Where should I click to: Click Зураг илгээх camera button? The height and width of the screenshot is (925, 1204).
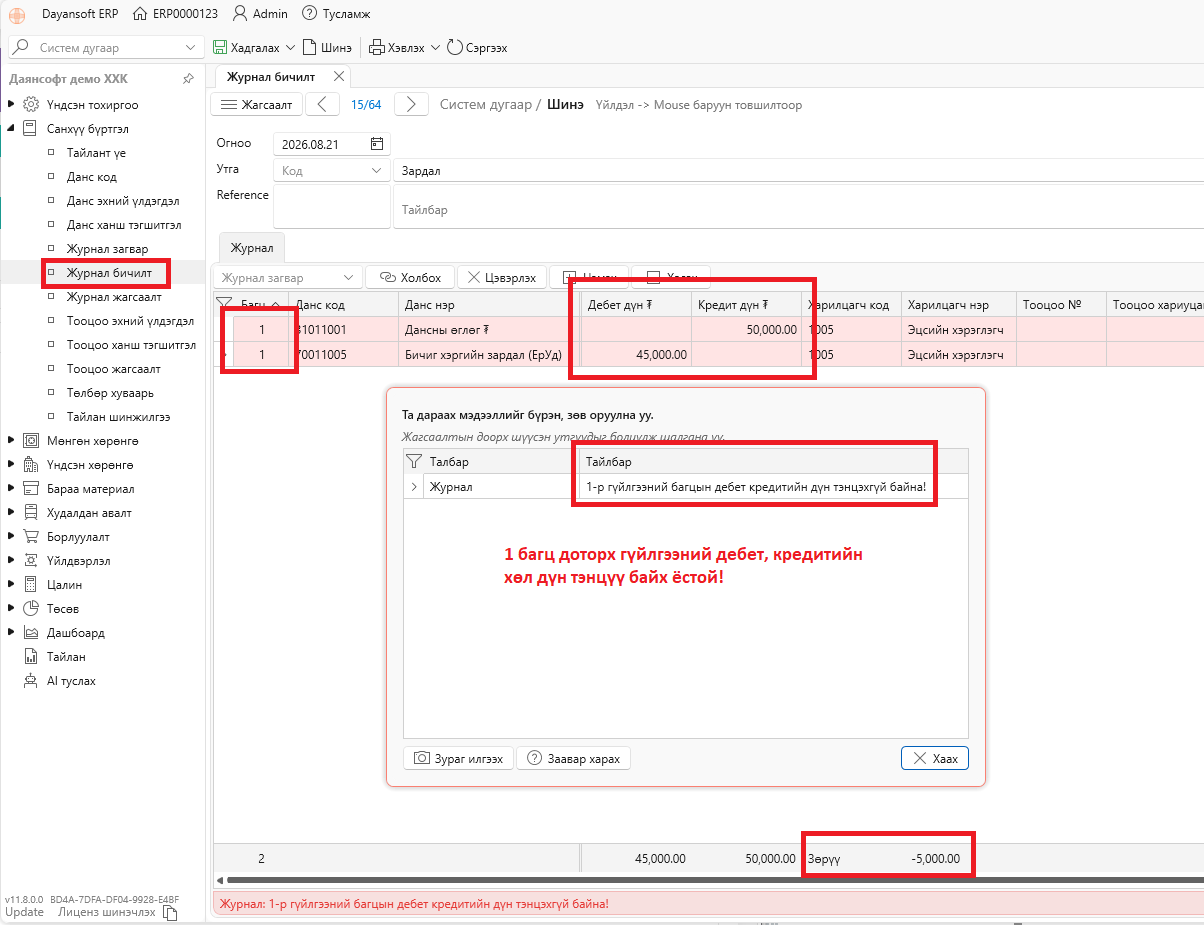coord(459,759)
